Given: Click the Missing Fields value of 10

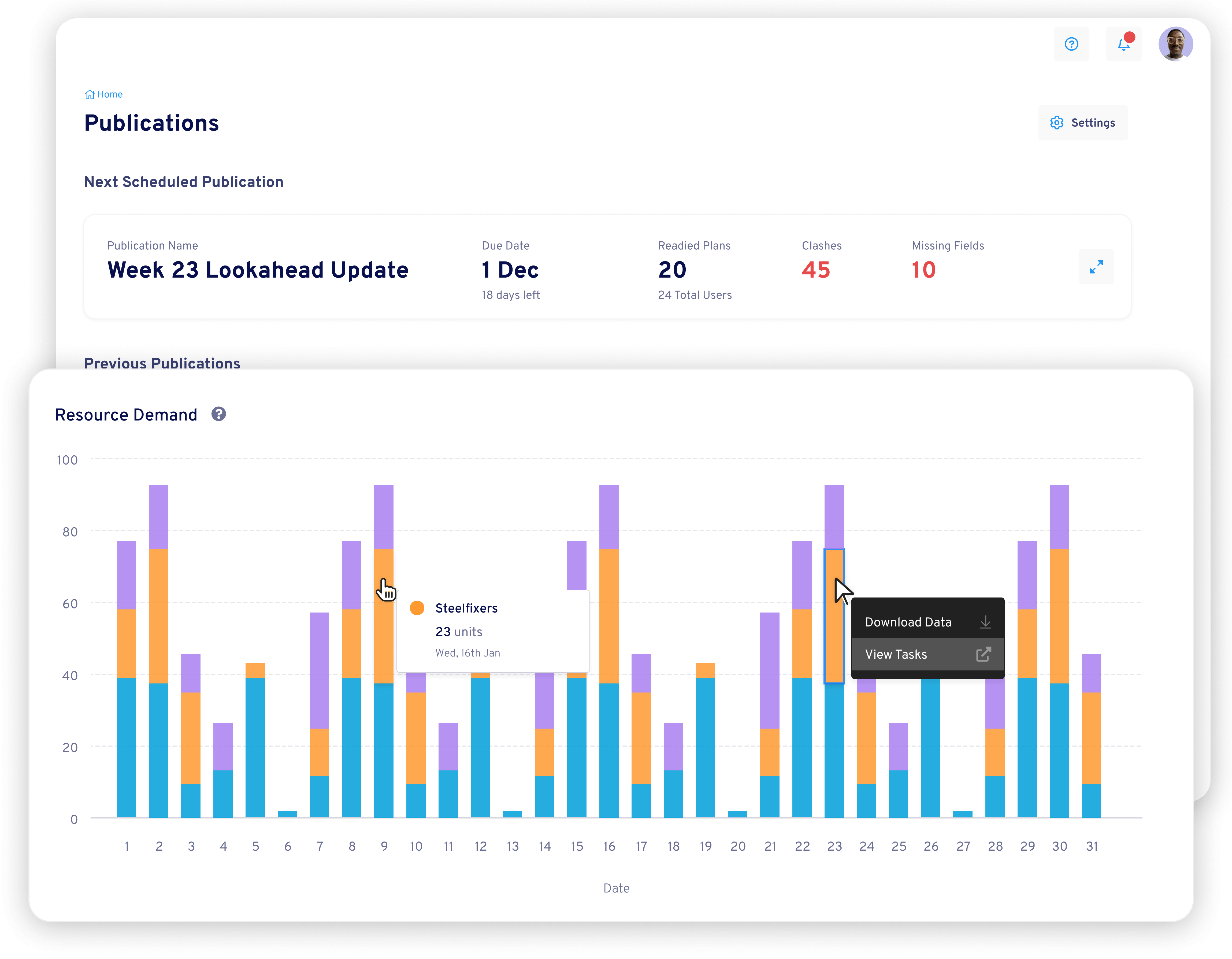Looking at the screenshot, I should [923, 270].
